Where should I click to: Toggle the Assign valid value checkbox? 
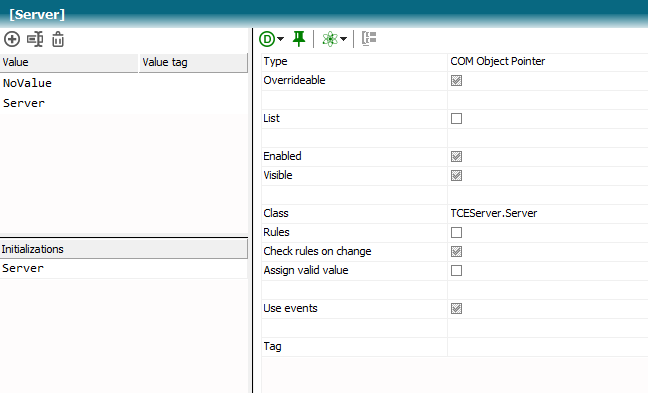coord(456,271)
